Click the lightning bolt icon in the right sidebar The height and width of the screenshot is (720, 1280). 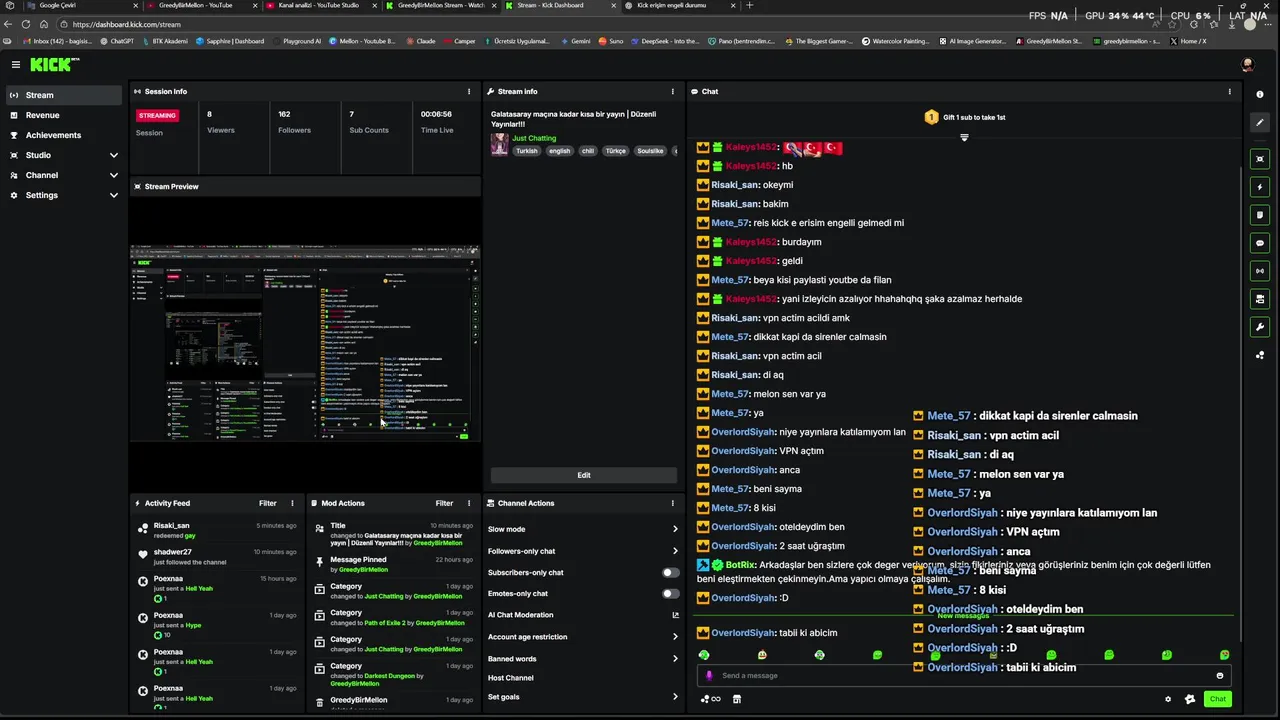1259,187
